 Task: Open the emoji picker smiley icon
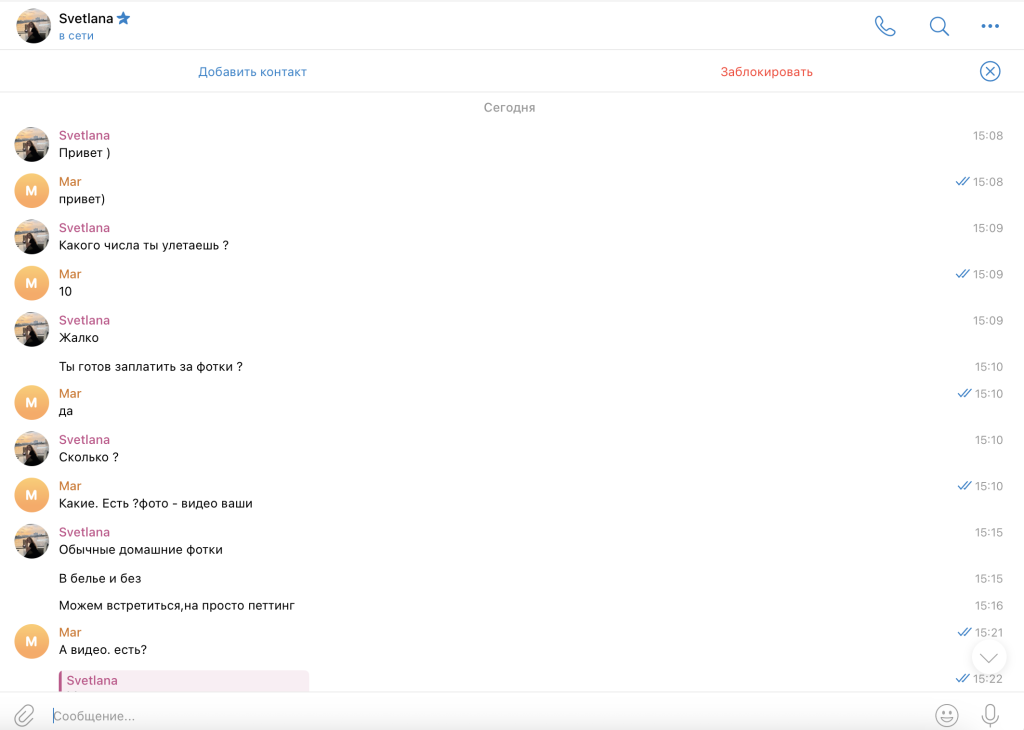946,715
